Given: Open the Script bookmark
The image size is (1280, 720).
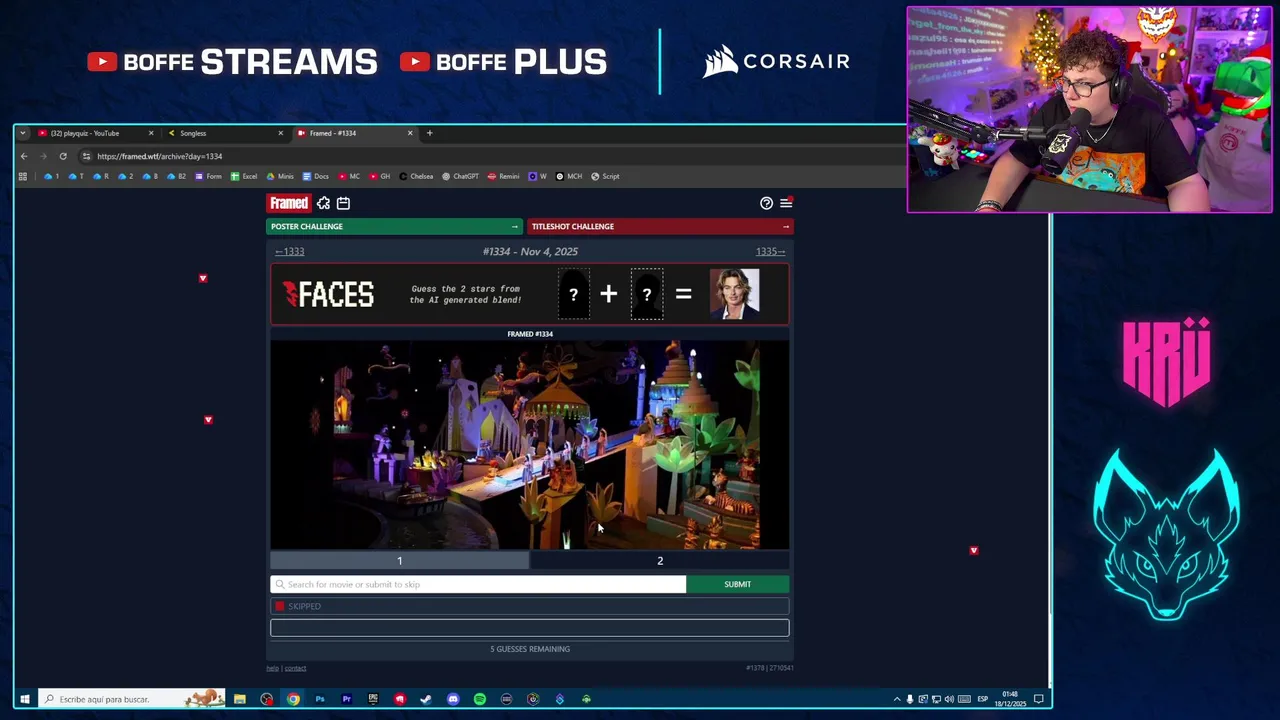Looking at the screenshot, I should click(605, 176).
